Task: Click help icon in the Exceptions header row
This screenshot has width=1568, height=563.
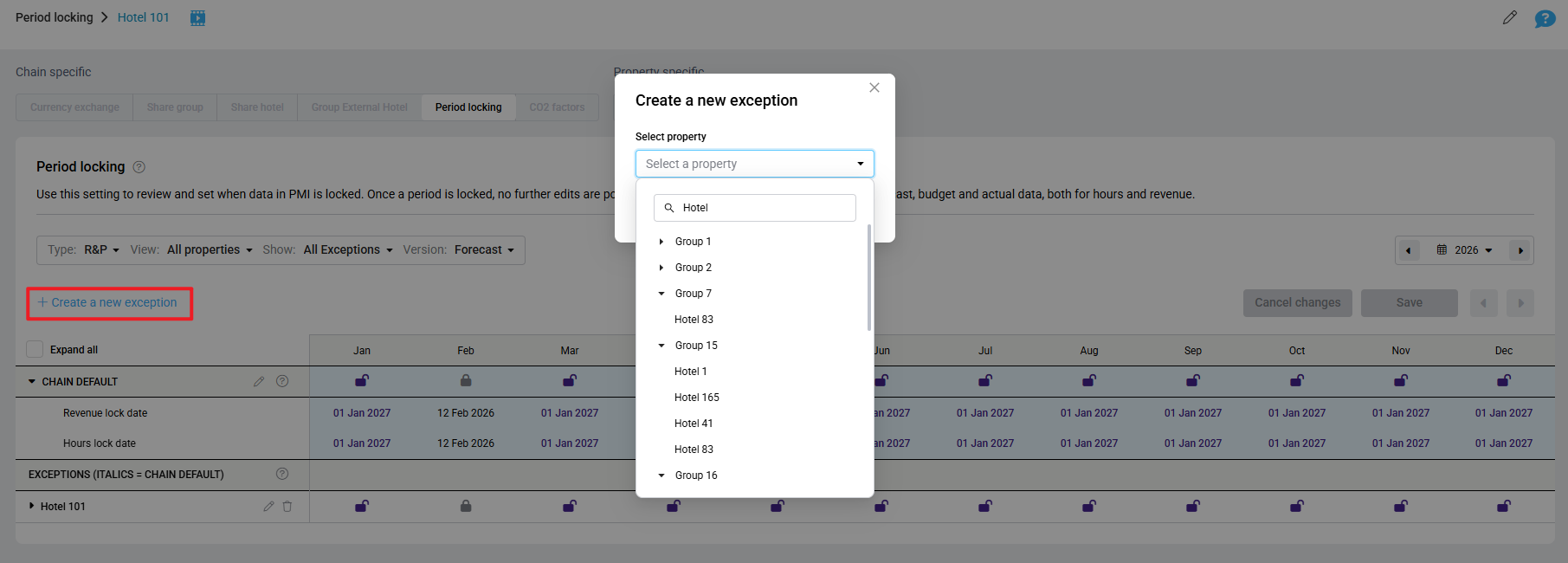Action: click(x=281, y=474)
